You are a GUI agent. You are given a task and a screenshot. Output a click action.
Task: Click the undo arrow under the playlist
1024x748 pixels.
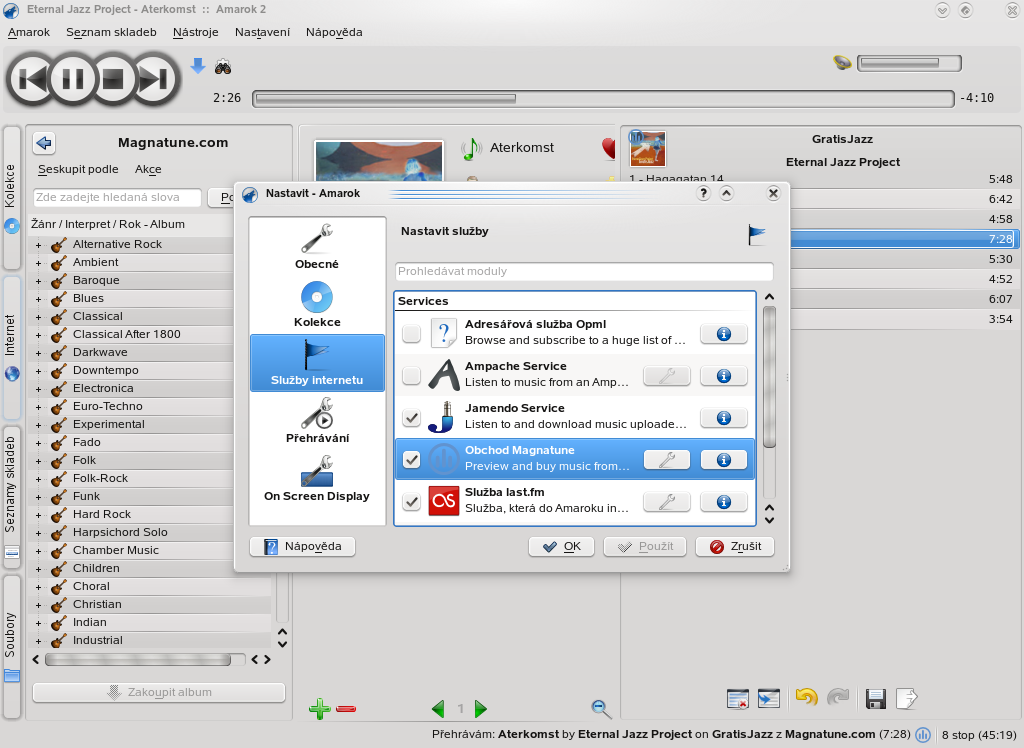806,698
